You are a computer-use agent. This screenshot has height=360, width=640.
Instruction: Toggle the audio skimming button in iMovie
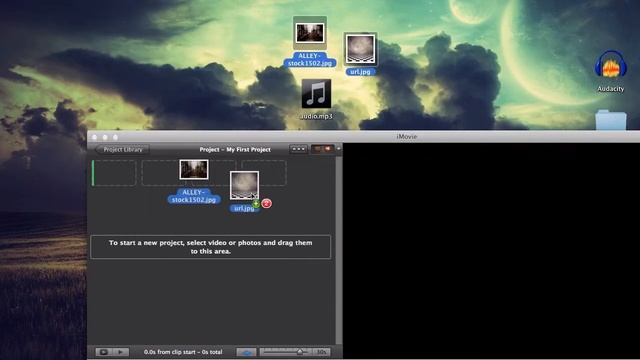(322, 149)
